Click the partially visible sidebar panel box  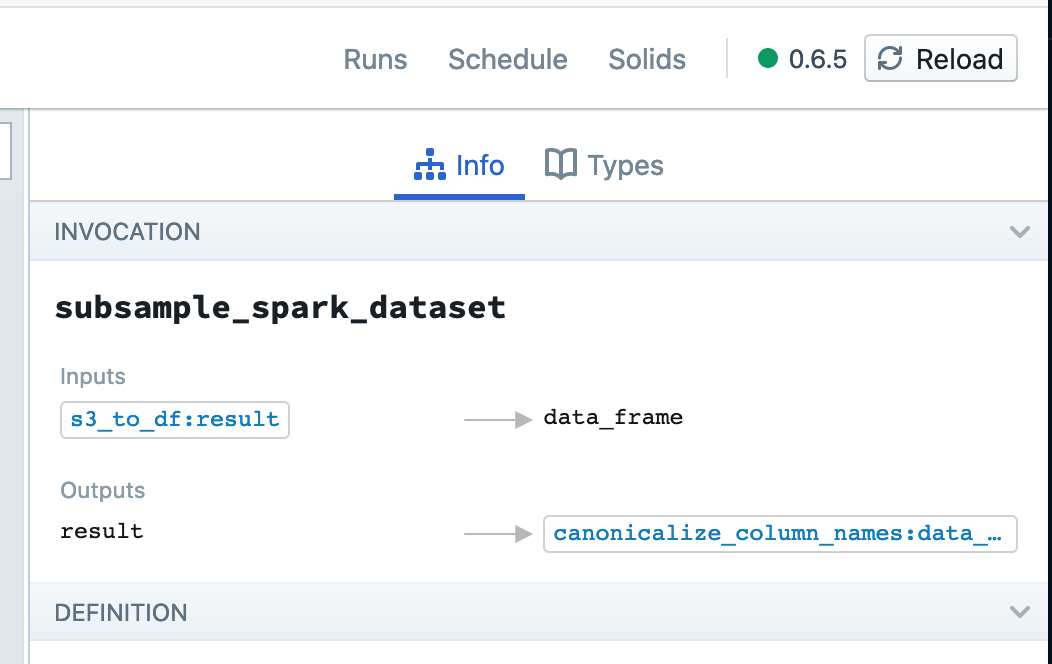pos(5,148)
